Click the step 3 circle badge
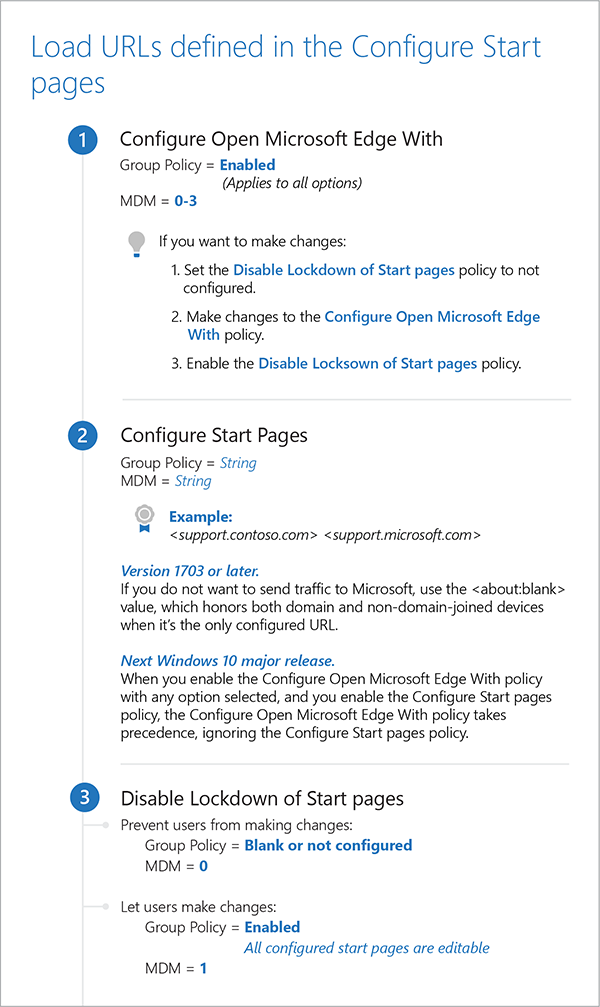Viewport: 600px width, 1007px height. pos(83,797)
